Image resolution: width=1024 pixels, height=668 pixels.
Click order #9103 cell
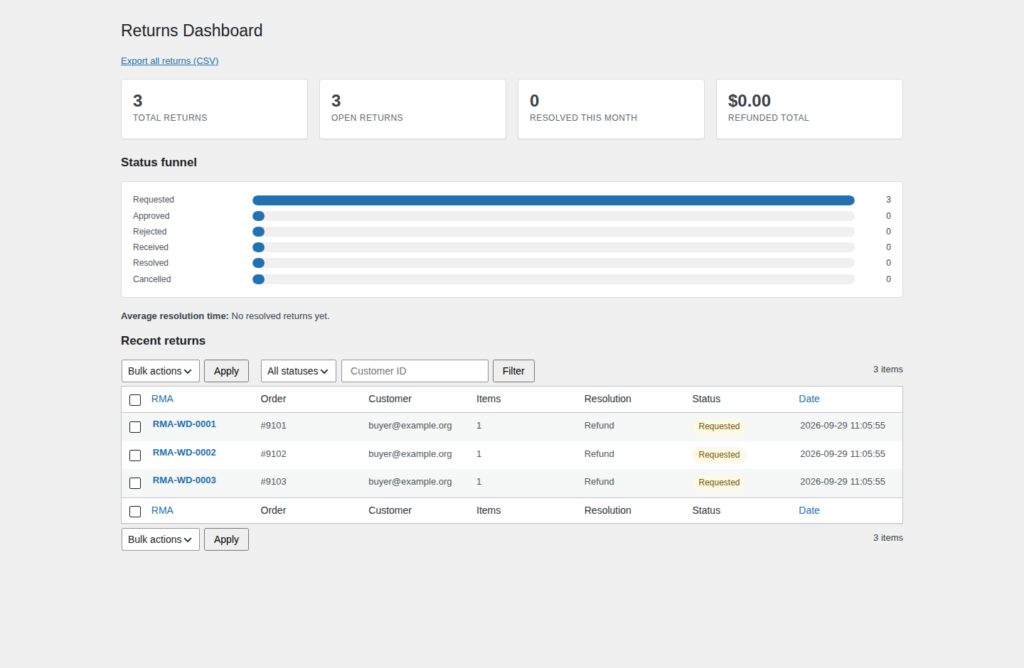click(x=274, y=482)
